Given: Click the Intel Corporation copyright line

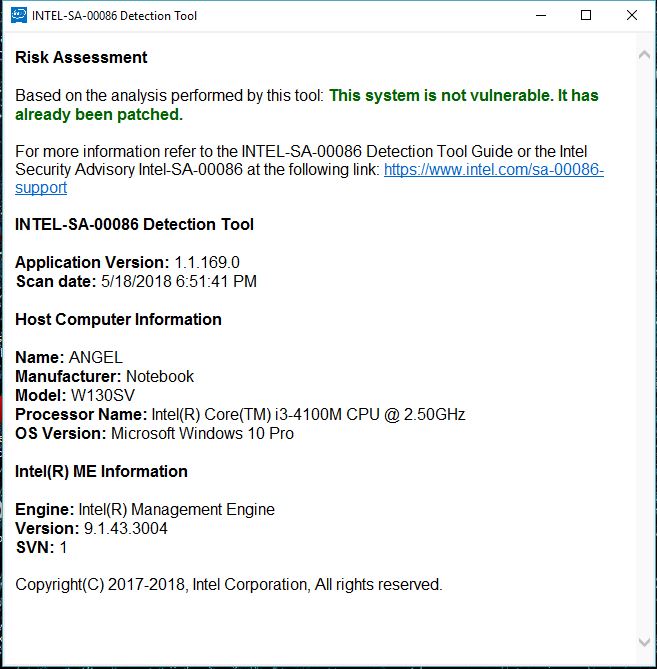Looking at the screenshot, I should click(229, 585).
